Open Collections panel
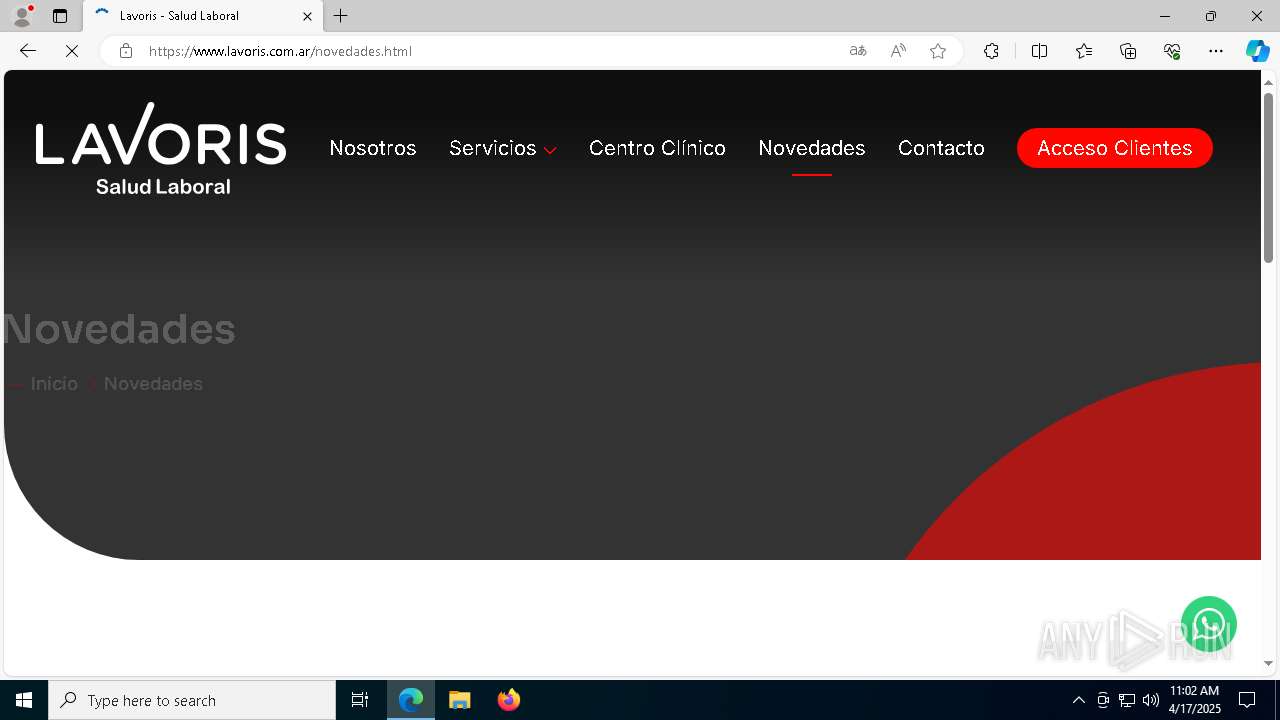This screenshot has width=1280, height=720. point(1128,51)
